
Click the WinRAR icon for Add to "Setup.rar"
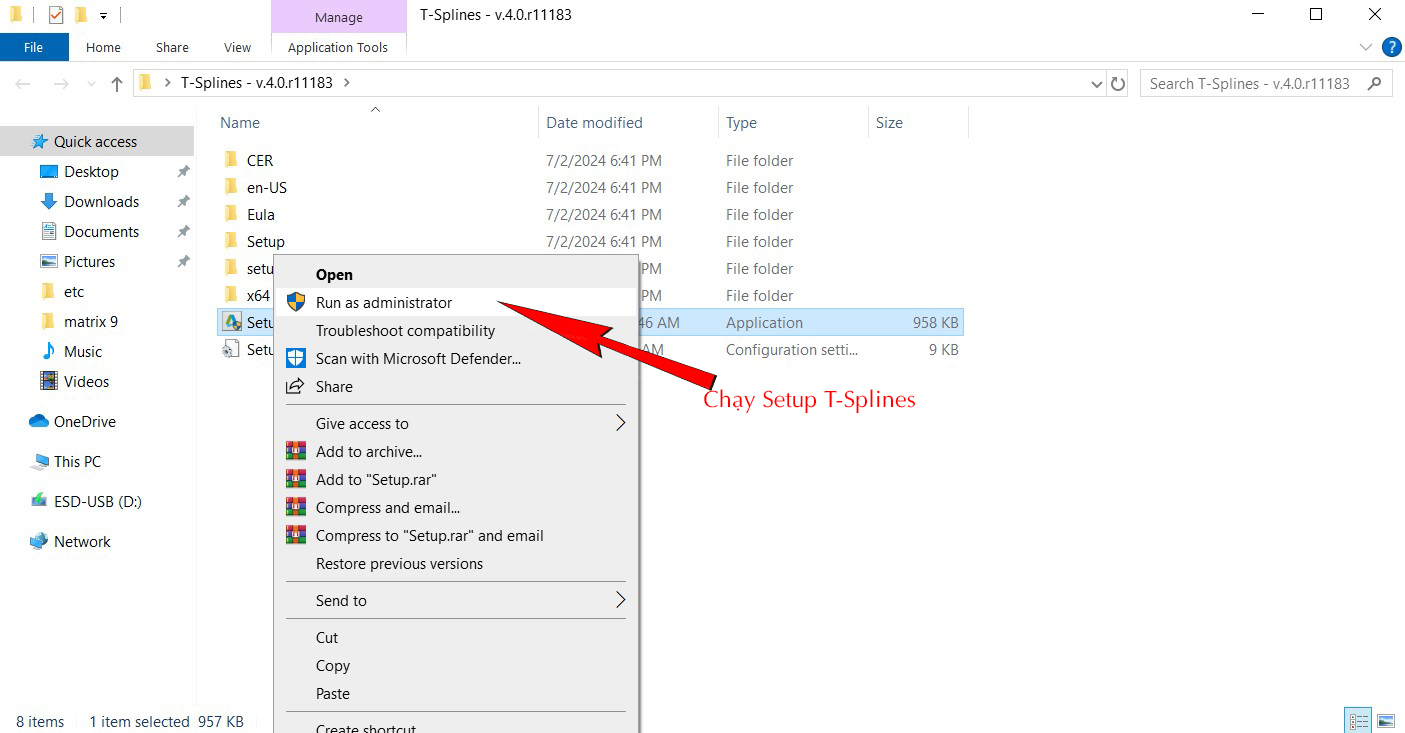point(295,479)
